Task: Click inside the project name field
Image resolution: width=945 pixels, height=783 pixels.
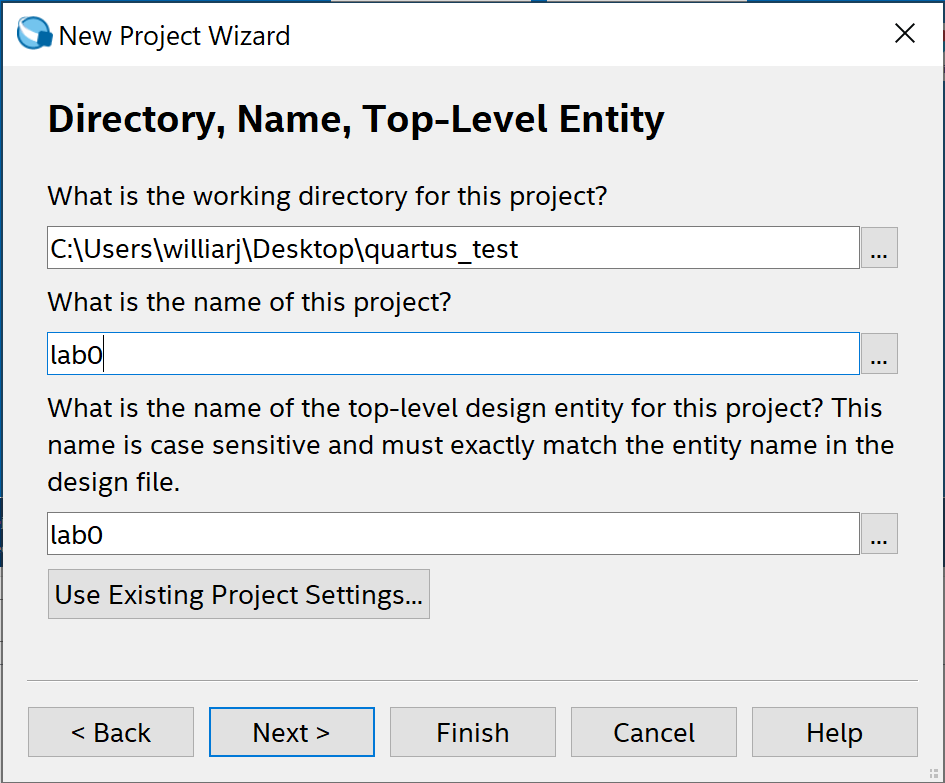Action: click(452, 354)
